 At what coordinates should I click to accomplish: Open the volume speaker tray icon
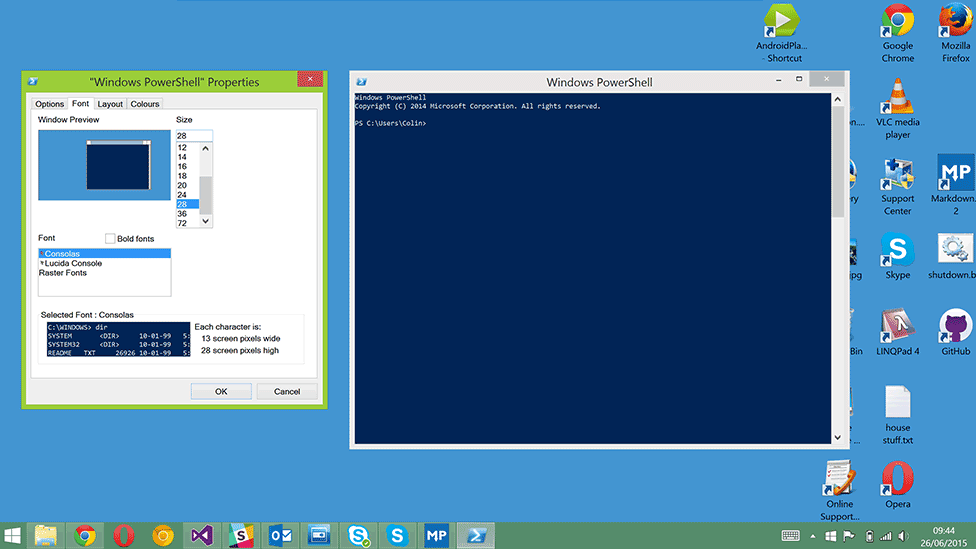(904, 536)
